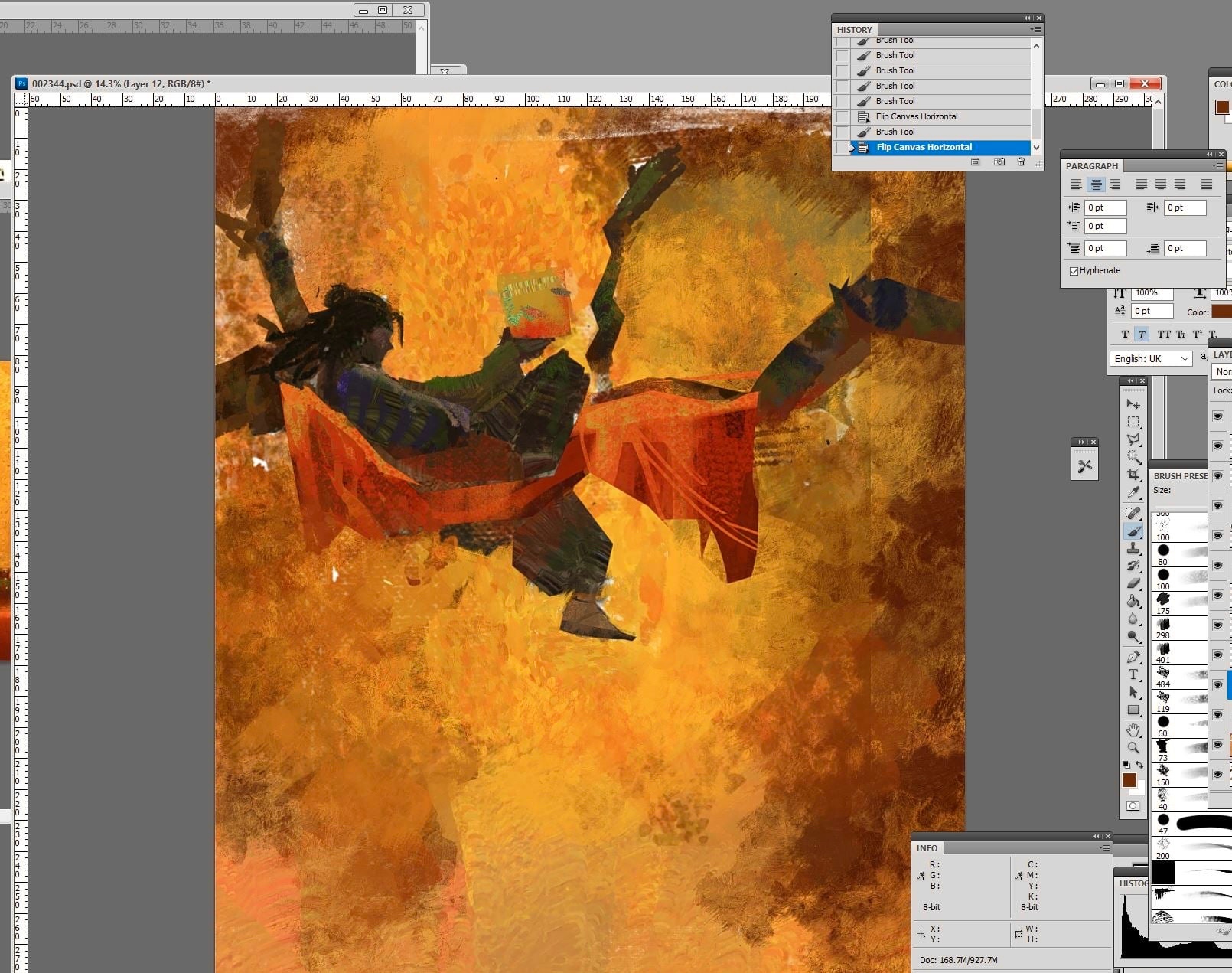Pick the Clone Stamp tool
The width and height of the screenshot is (1232, 973).
[1133, 548]
